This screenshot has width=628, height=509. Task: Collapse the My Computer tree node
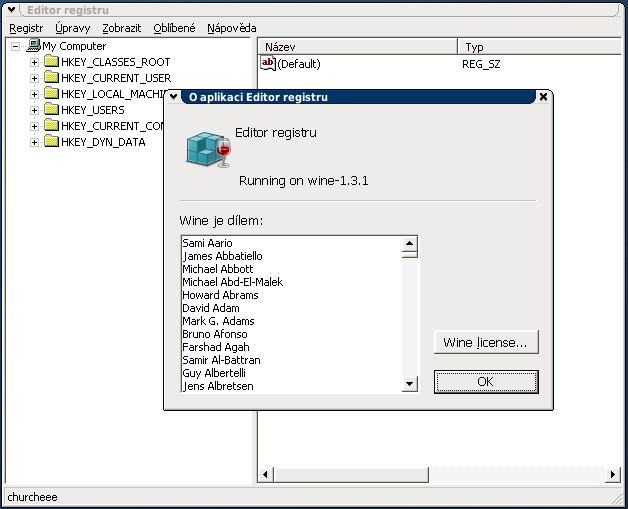(15, 46)
